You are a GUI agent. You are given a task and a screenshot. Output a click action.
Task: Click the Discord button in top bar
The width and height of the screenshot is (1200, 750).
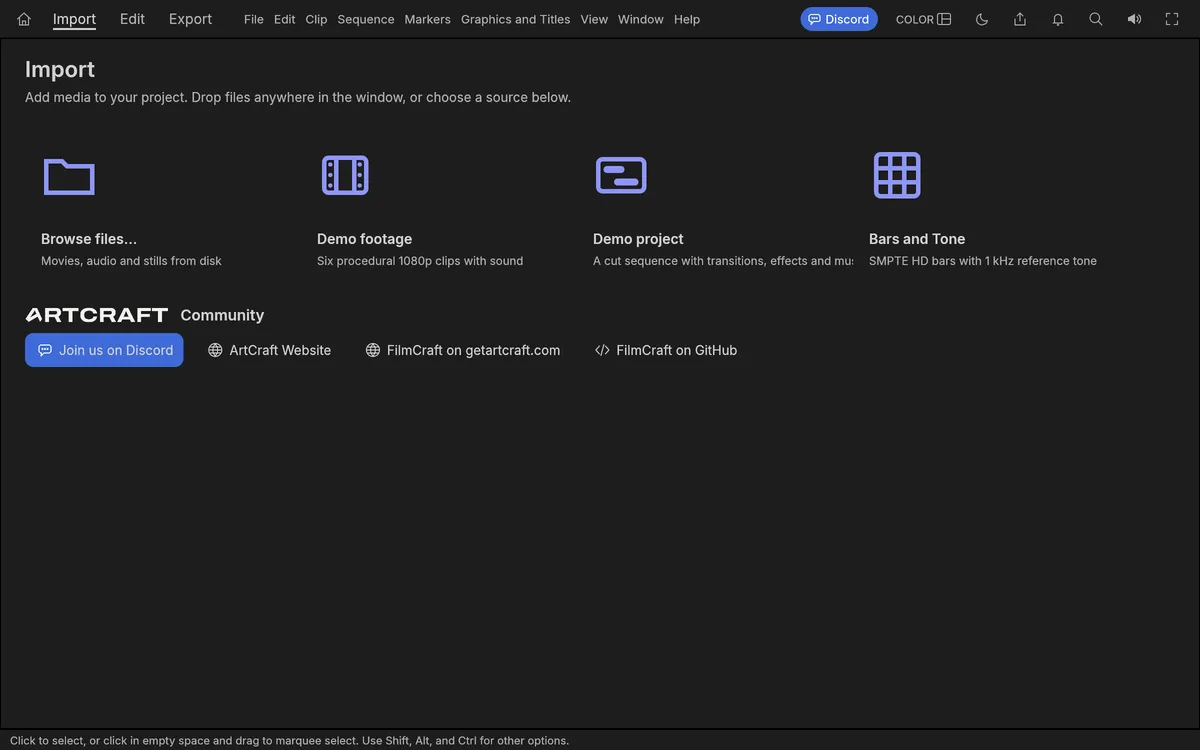pos(839,19)
